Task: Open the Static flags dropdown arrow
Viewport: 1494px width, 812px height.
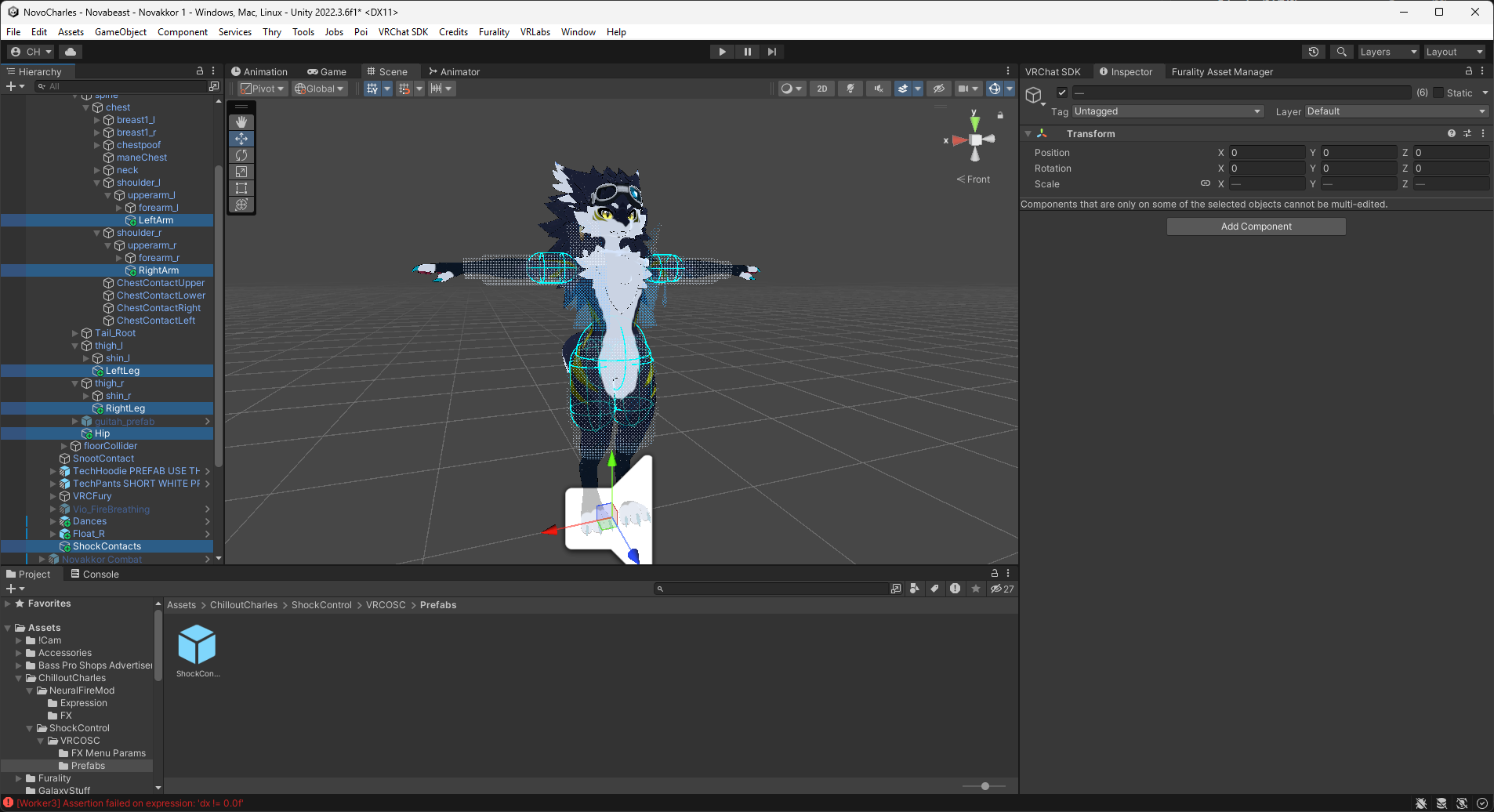Action: tap(1485, 92)
